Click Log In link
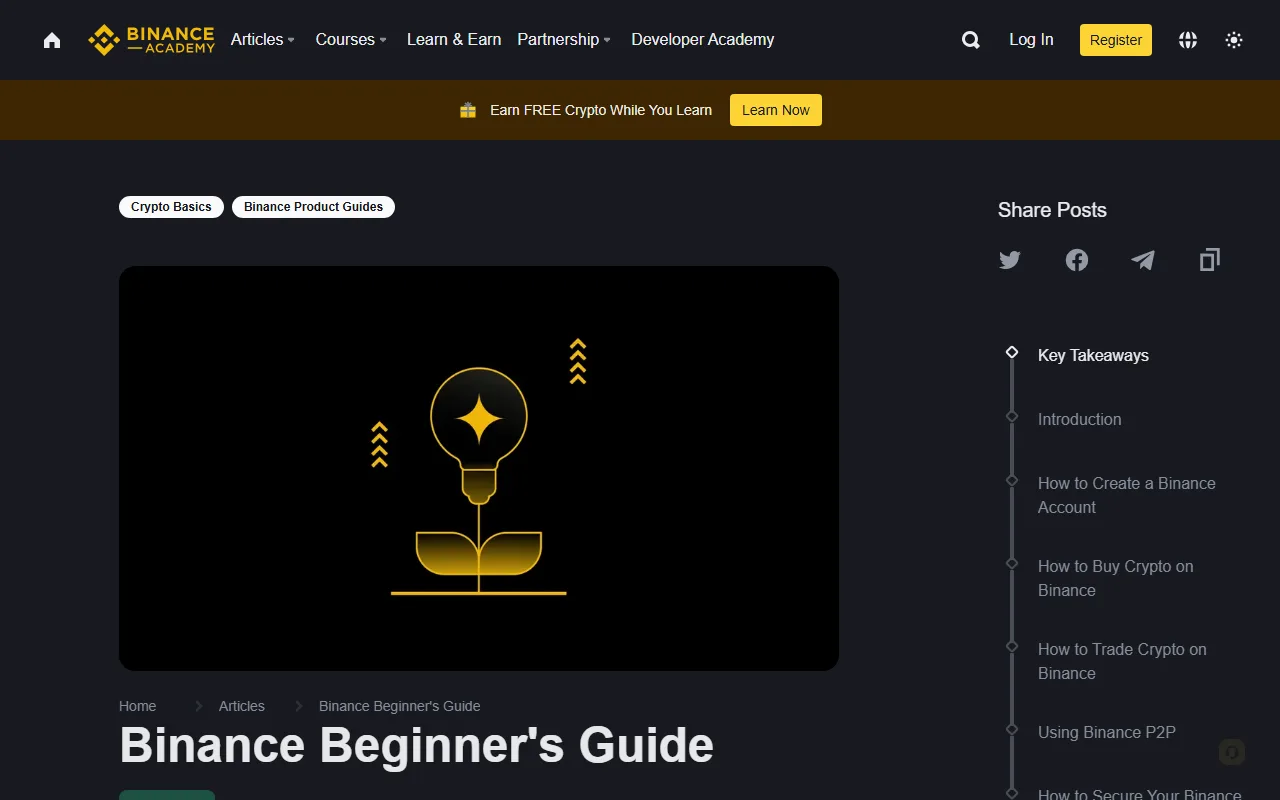Viewport: 1280px width, 800px height. pyautogui.click(x=1031, y=40)
